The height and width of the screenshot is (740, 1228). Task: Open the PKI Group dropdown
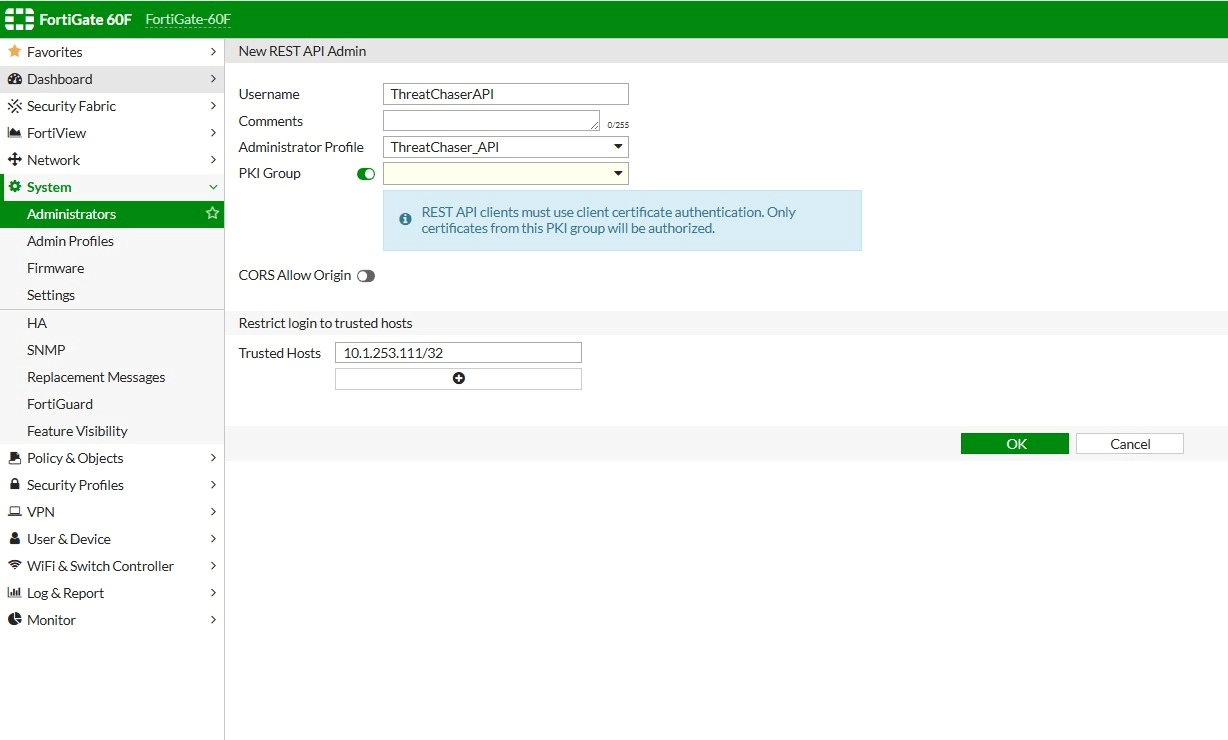505,174
